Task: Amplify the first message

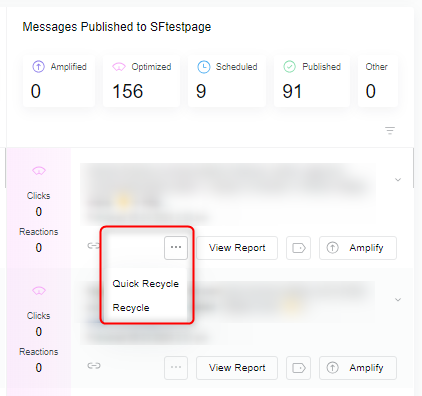Action: pos(358,248)
